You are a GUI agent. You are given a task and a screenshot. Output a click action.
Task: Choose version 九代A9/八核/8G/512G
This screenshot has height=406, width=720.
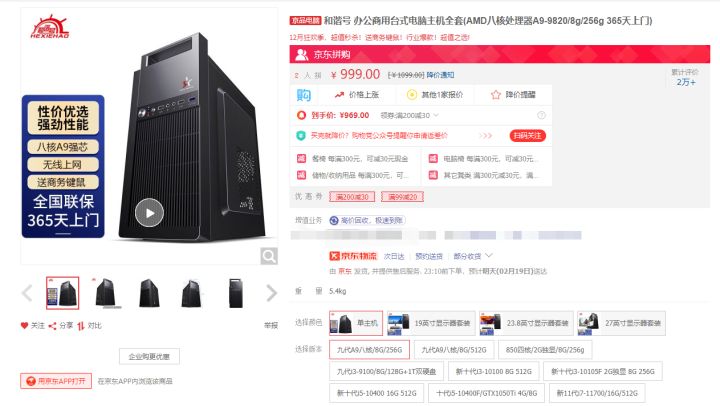click(x=454, y=350)
